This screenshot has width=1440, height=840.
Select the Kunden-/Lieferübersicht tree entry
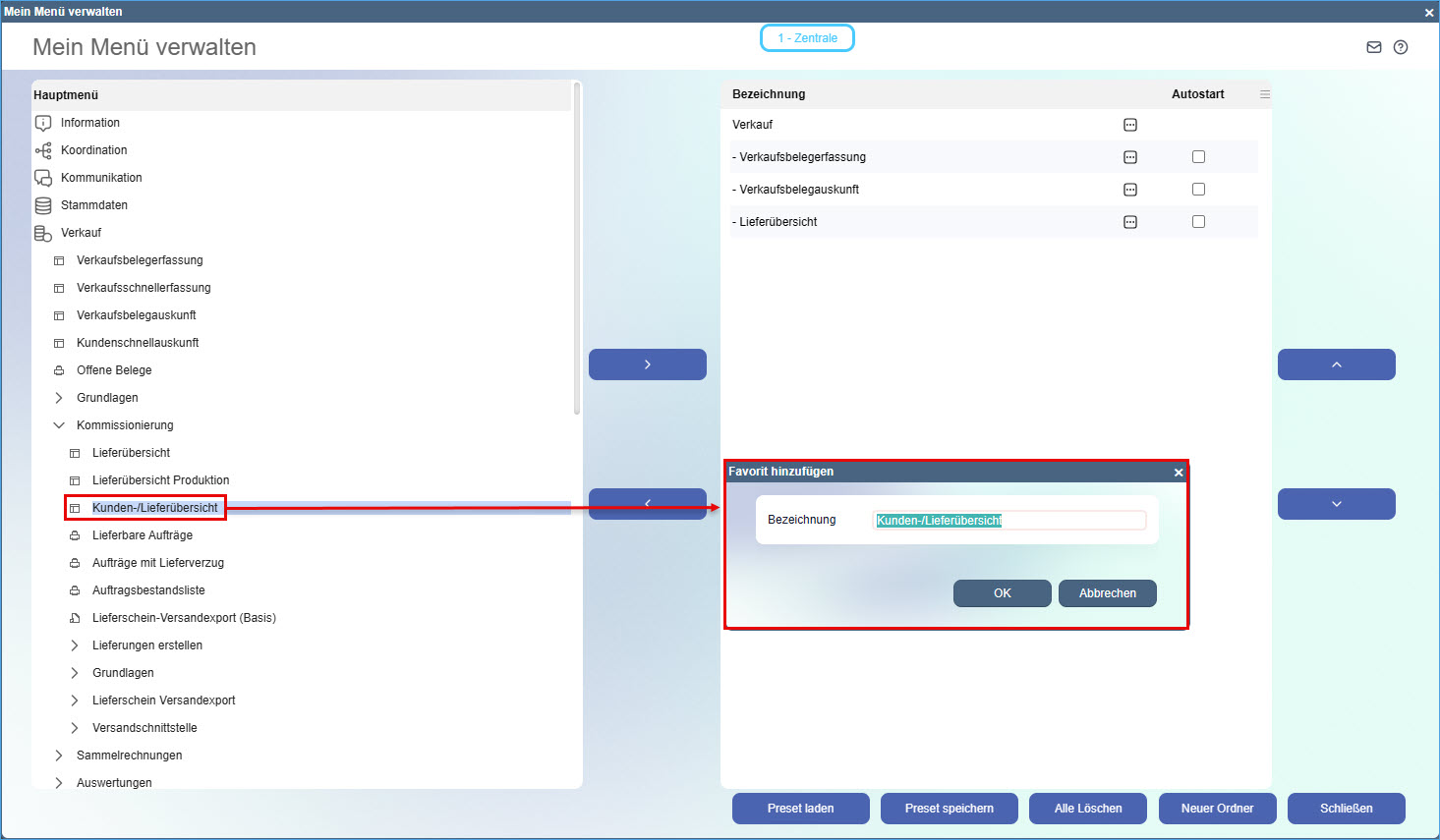tap(155, 508)
